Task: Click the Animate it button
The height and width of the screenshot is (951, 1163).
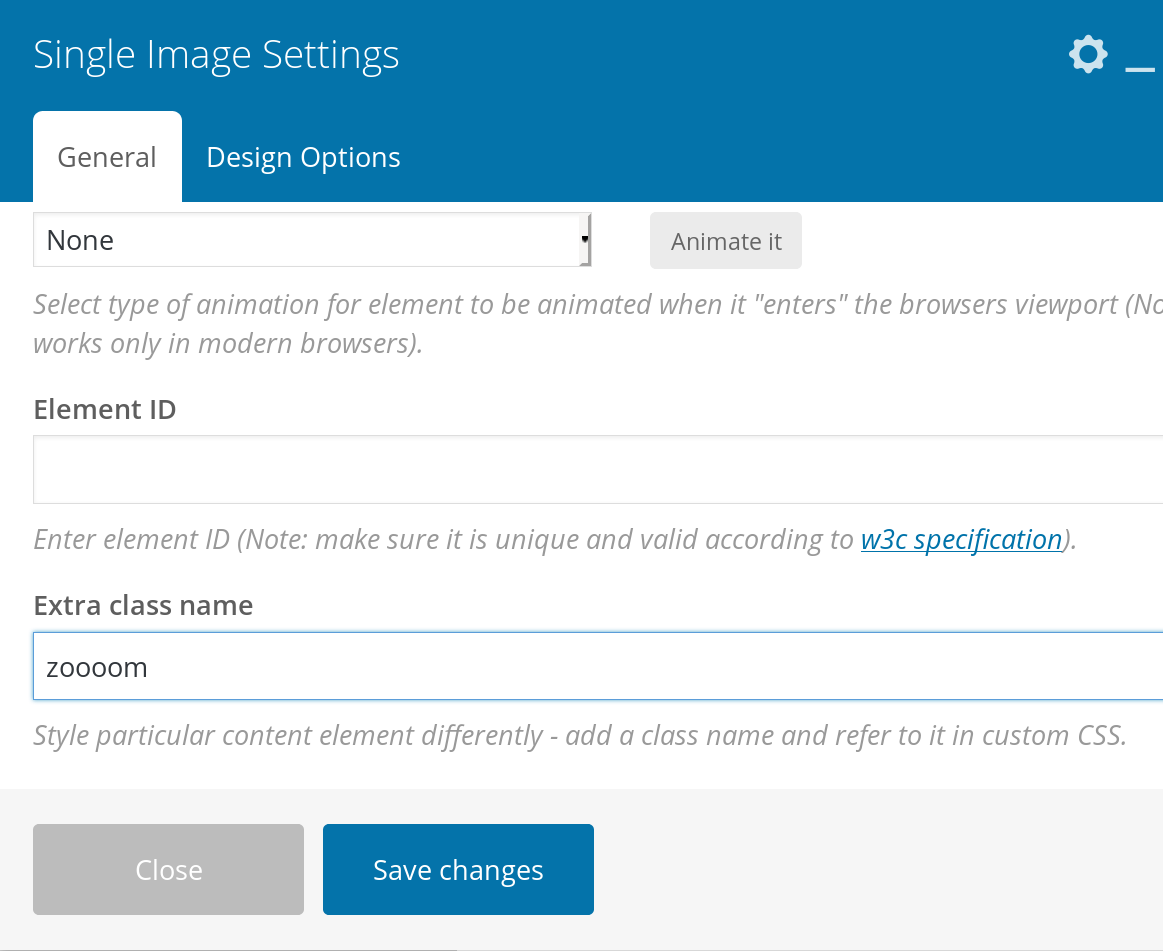Action: pos(726,241)
